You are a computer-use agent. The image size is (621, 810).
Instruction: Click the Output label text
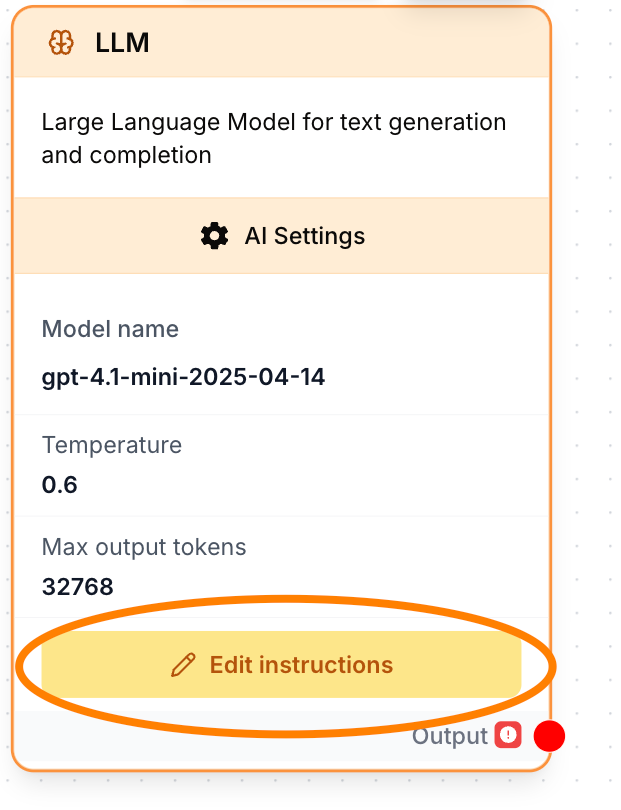(x=449, y=736)
